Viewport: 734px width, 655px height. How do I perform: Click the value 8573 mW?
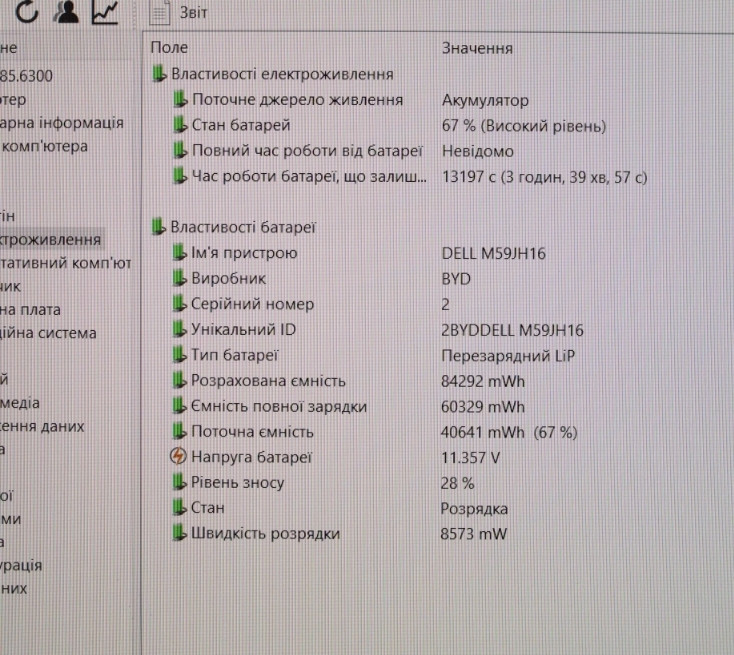click(x=474, y=534)
